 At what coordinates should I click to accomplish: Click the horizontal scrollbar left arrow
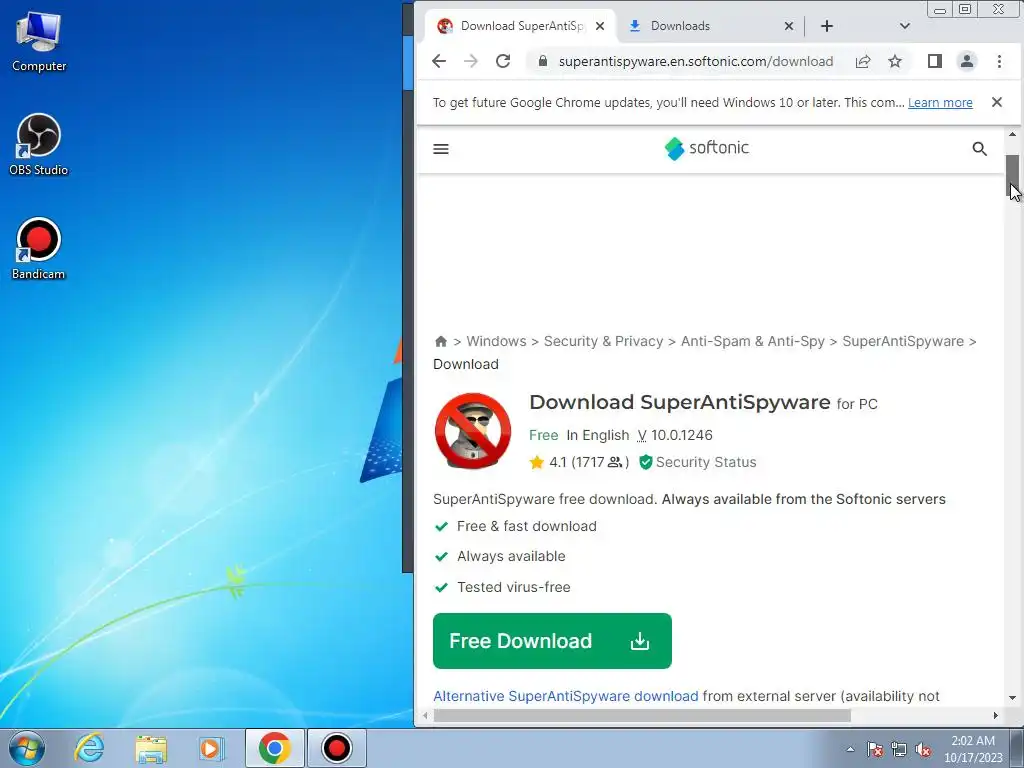[x=425, y=716]
